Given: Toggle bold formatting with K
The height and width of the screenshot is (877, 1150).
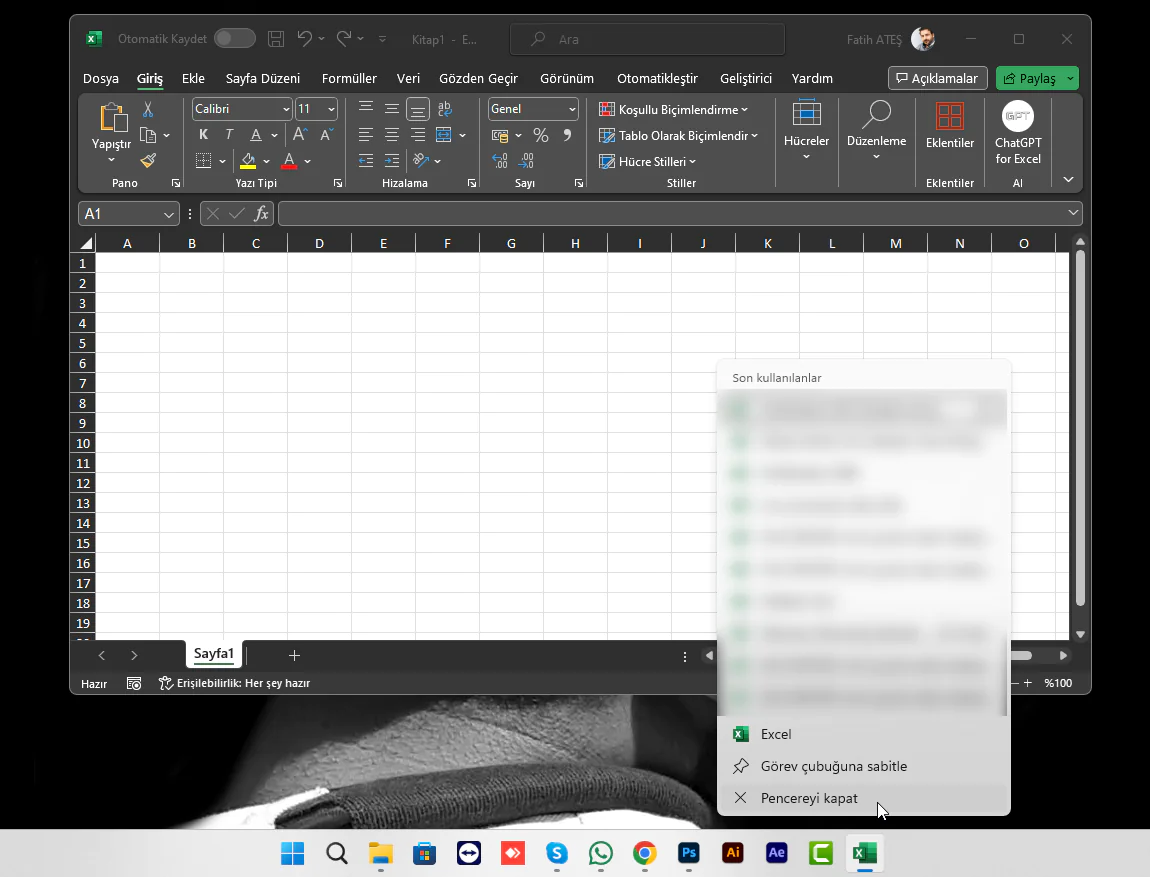Looking at the screenshot, I should [x=203, y=134].
